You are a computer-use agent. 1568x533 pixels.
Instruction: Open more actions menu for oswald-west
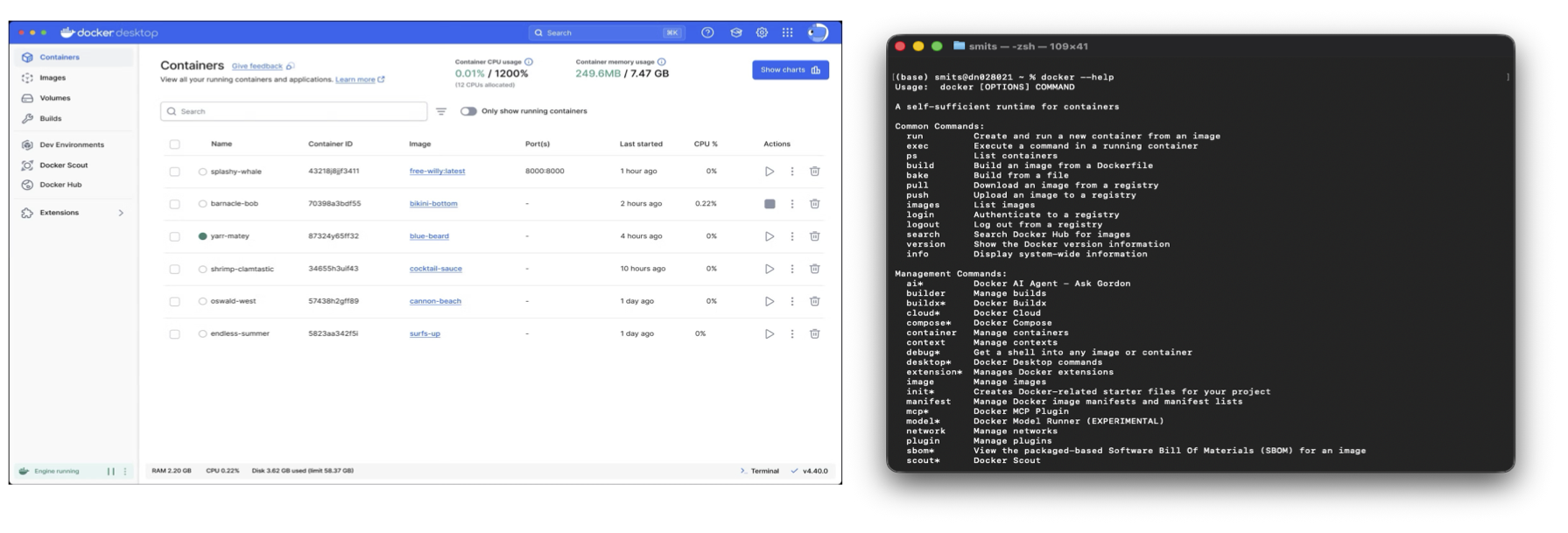(792, 301)
